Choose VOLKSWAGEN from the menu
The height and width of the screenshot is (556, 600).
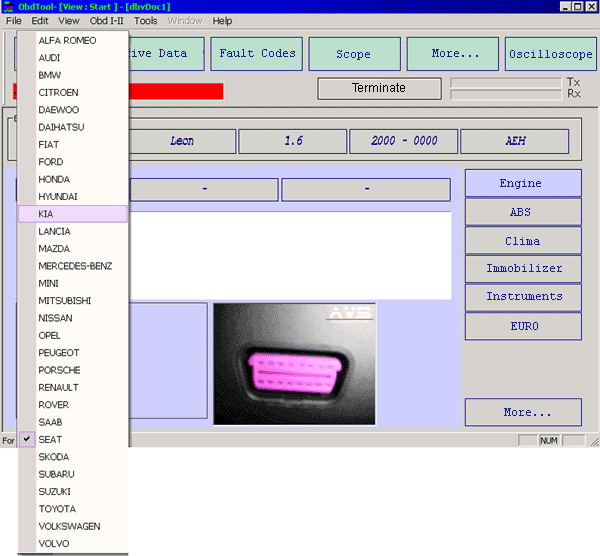click(x=73, y=526)
